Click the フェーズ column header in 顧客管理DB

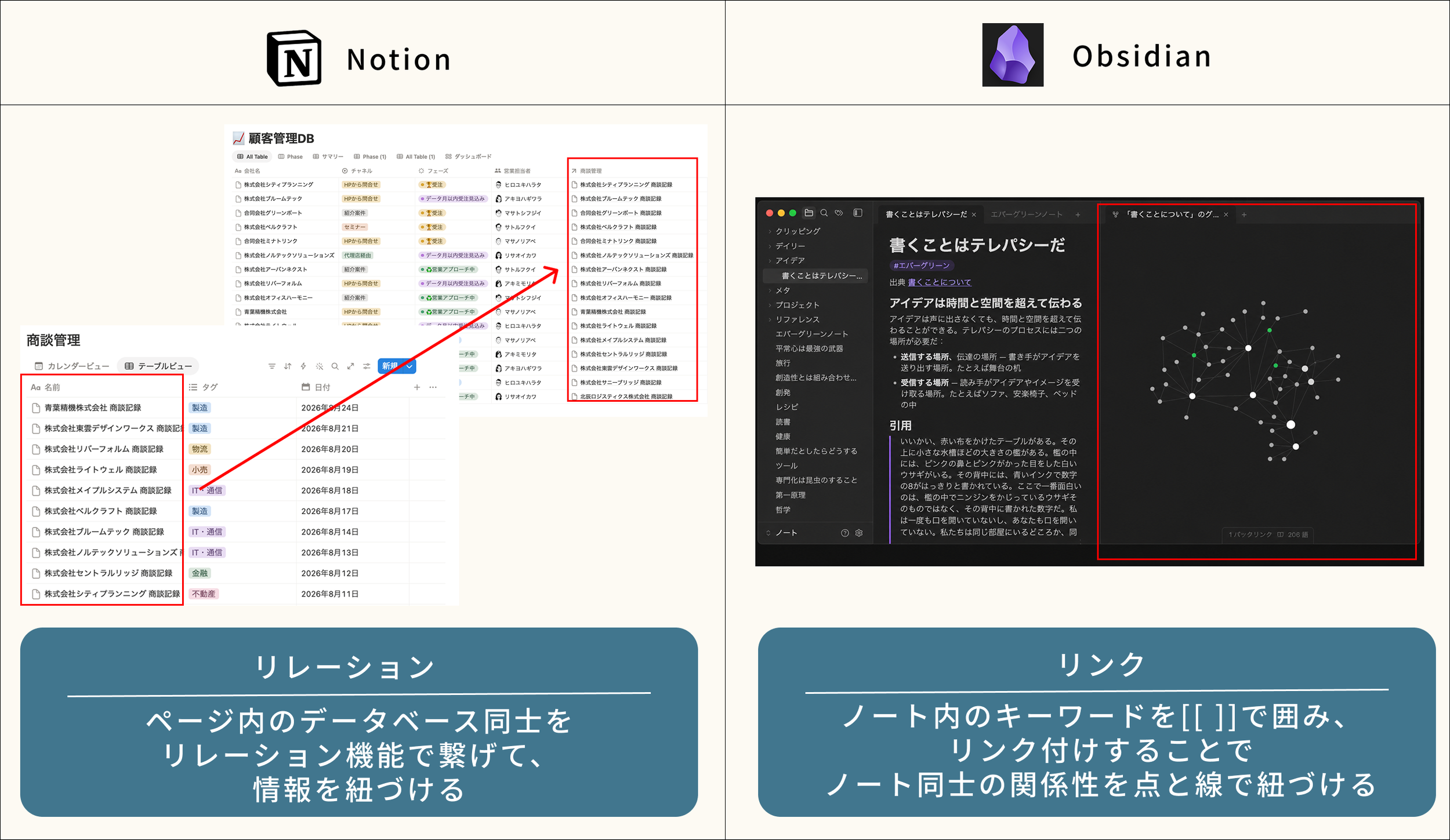(433, 171)
